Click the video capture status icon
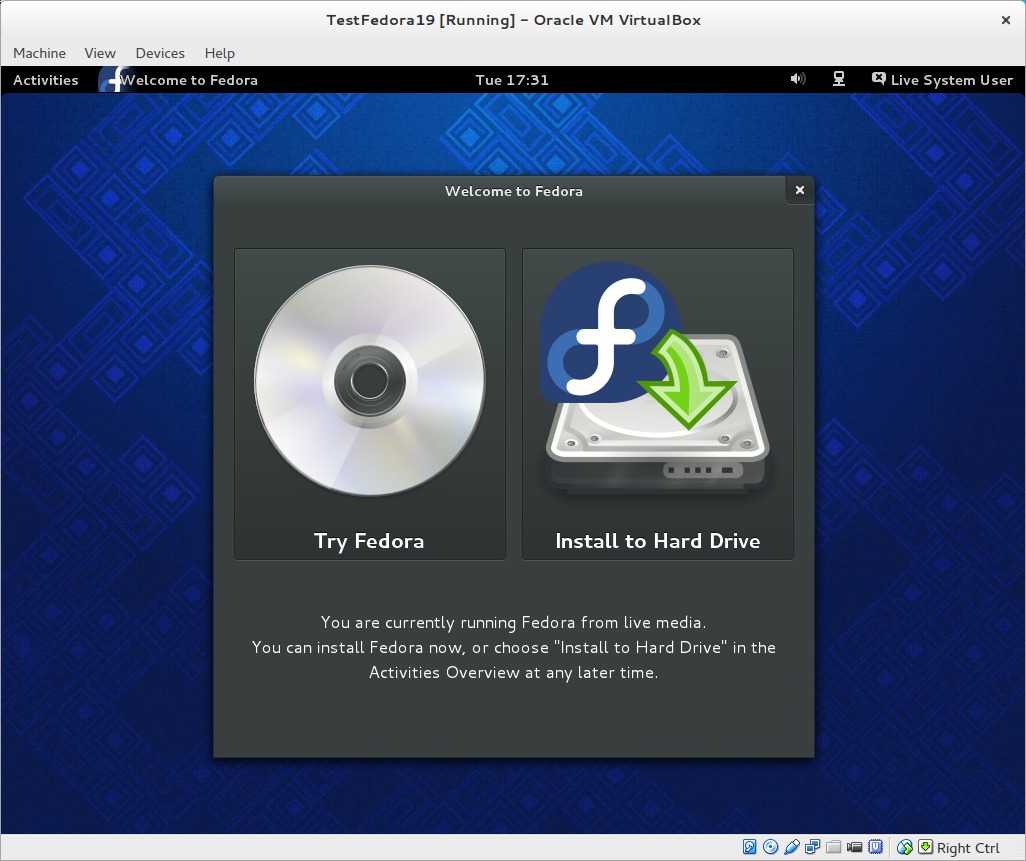 855,847
